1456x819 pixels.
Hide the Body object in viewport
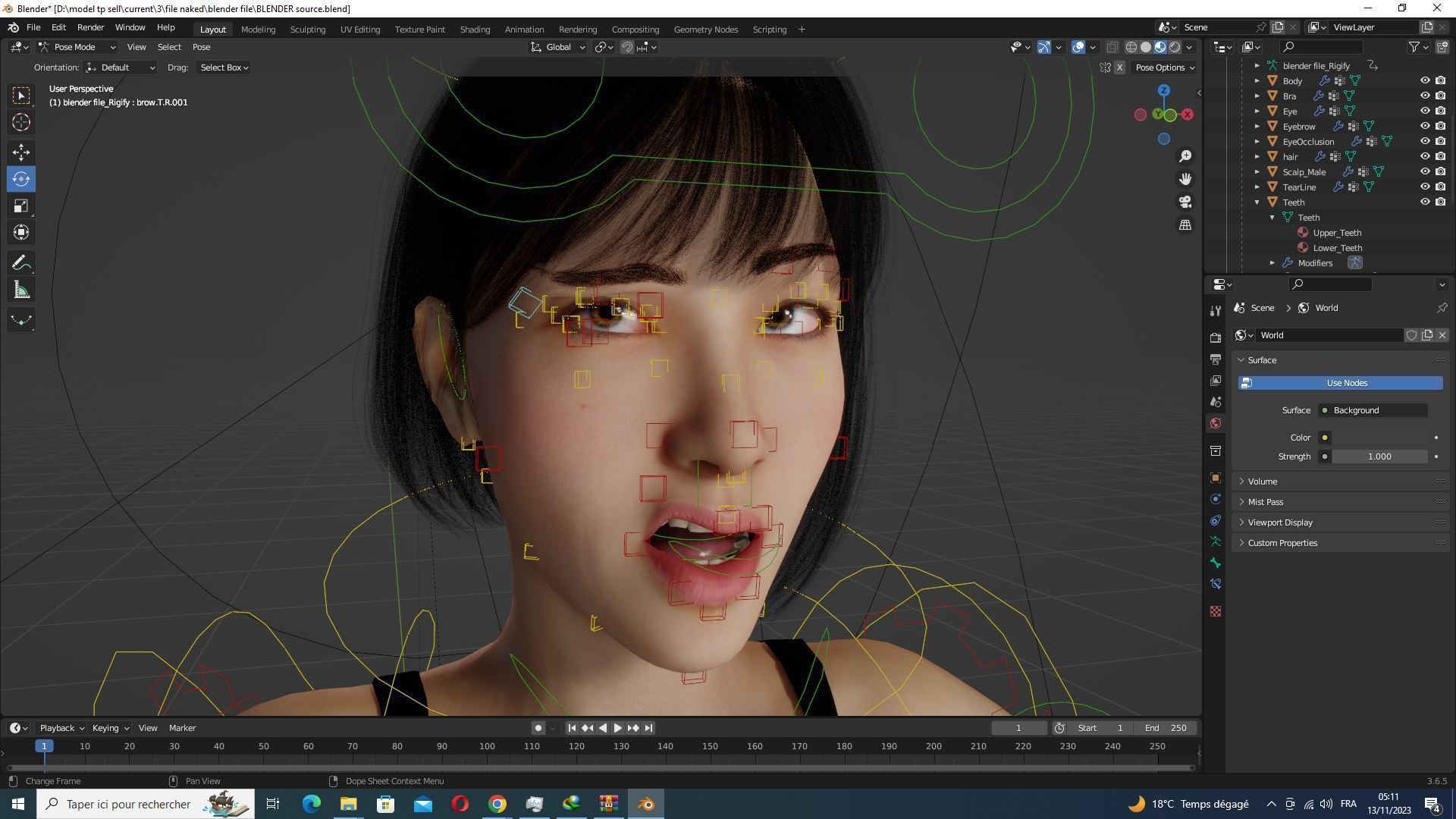(1425, 80)
